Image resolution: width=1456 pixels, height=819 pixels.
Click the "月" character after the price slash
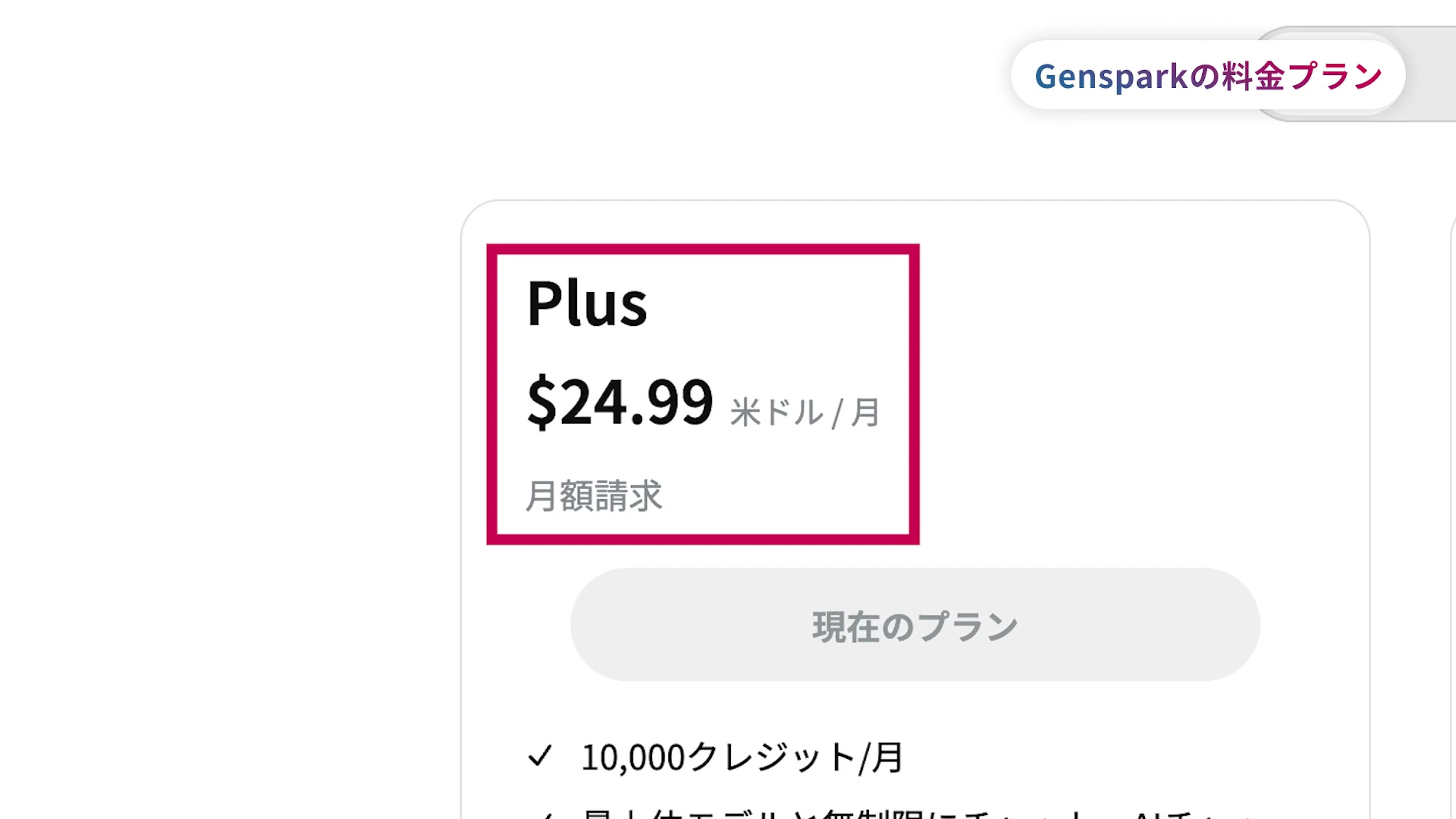coord(865,413)
